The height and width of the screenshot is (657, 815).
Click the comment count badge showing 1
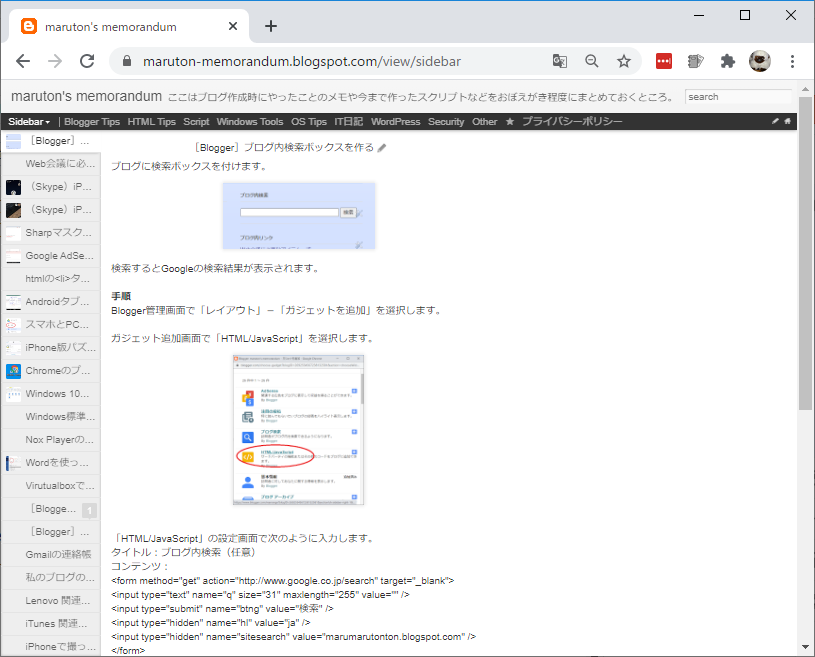[89, 510]
